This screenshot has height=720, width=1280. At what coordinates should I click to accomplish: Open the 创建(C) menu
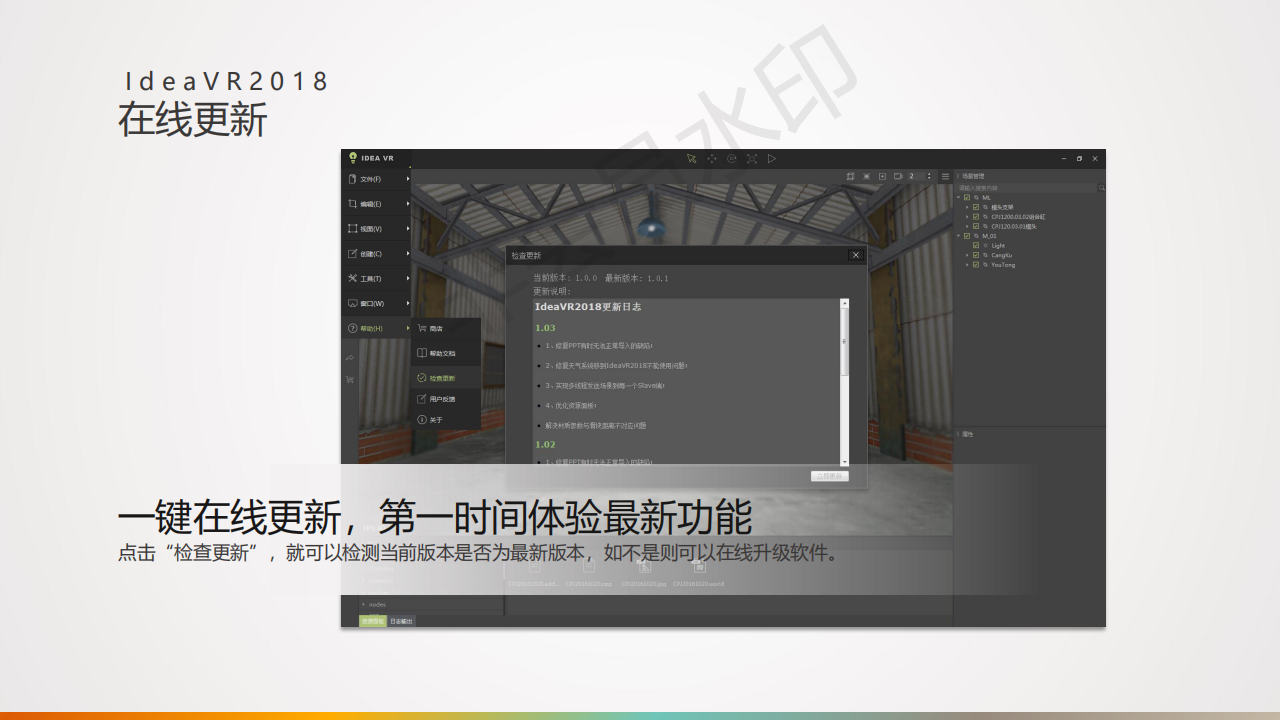pos(377,254)
